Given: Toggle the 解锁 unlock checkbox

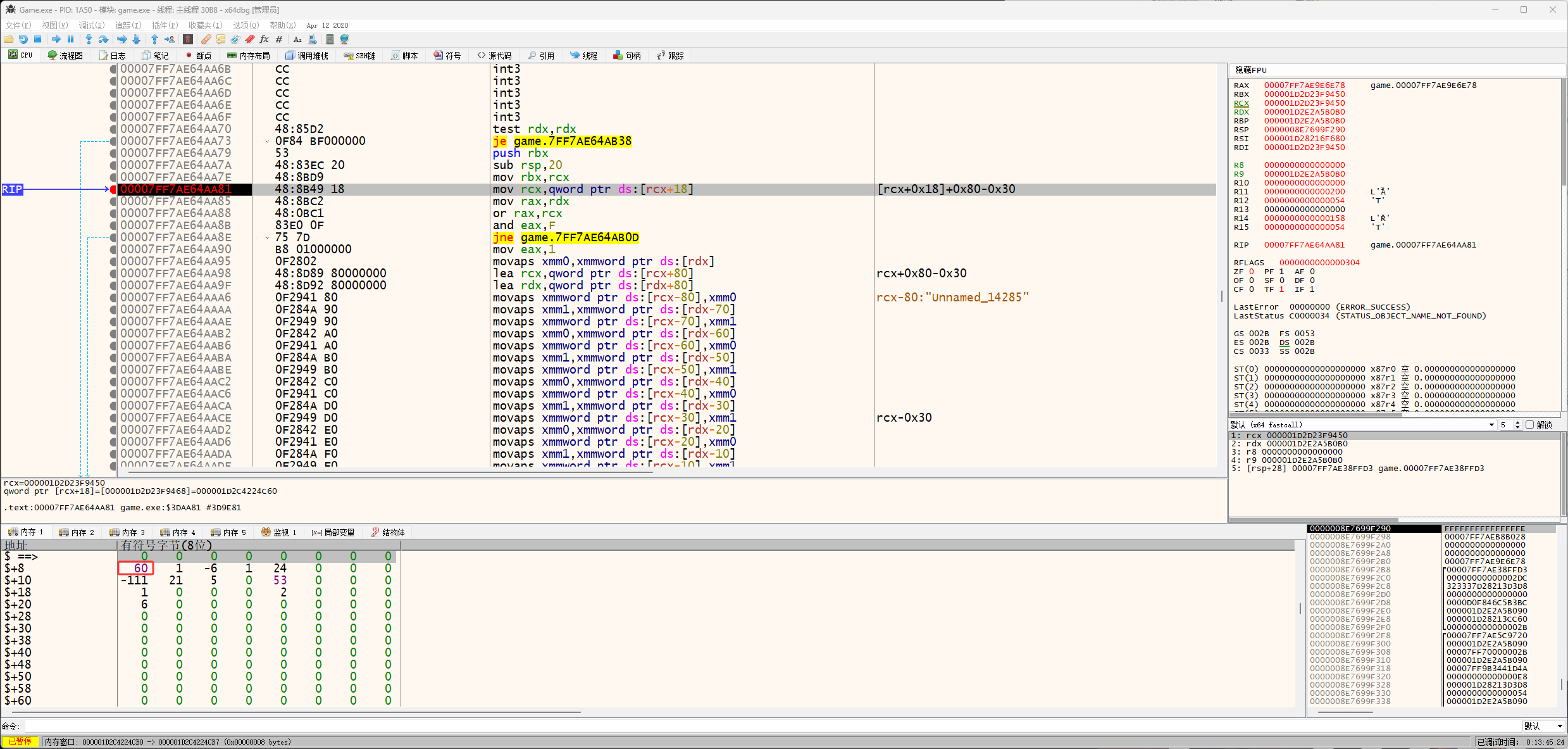Looking at the screenshot, I should pyautogui.click(x=1529, y=425).
